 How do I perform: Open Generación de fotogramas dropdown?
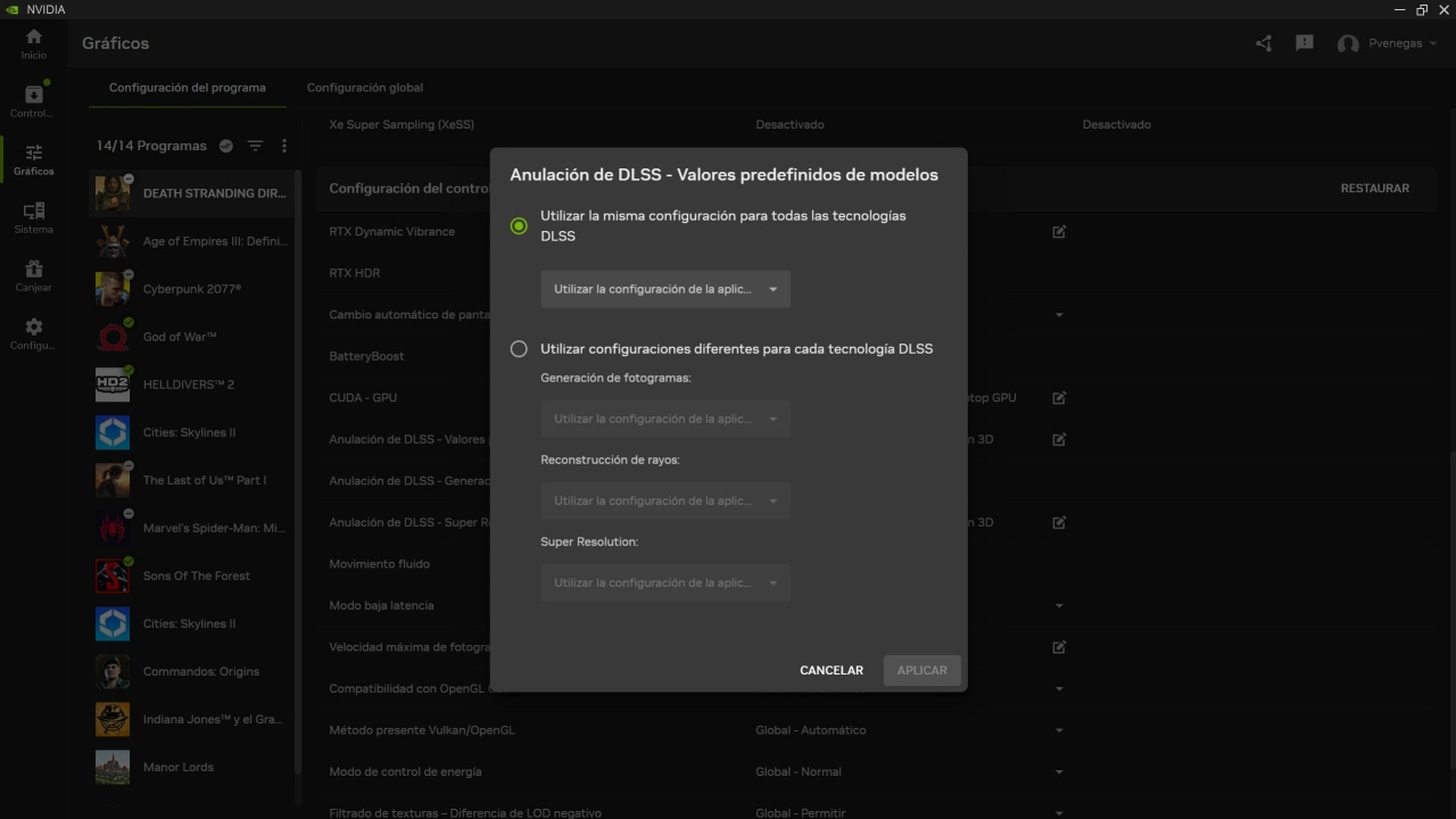(x=665, y=419)
